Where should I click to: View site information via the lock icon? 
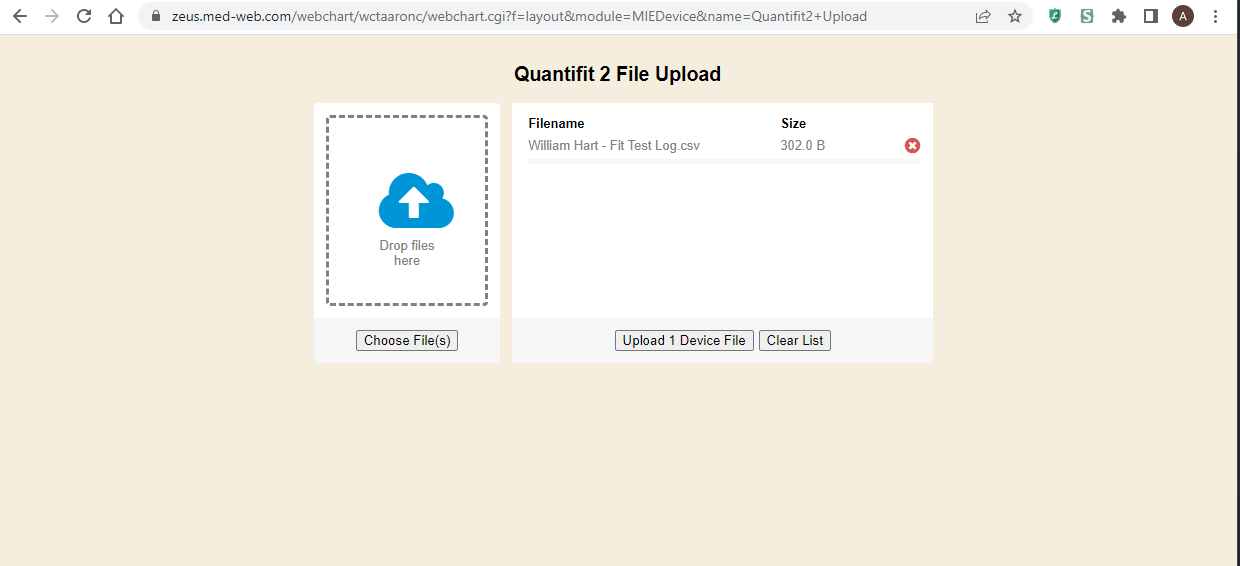[x=155, y=16]
